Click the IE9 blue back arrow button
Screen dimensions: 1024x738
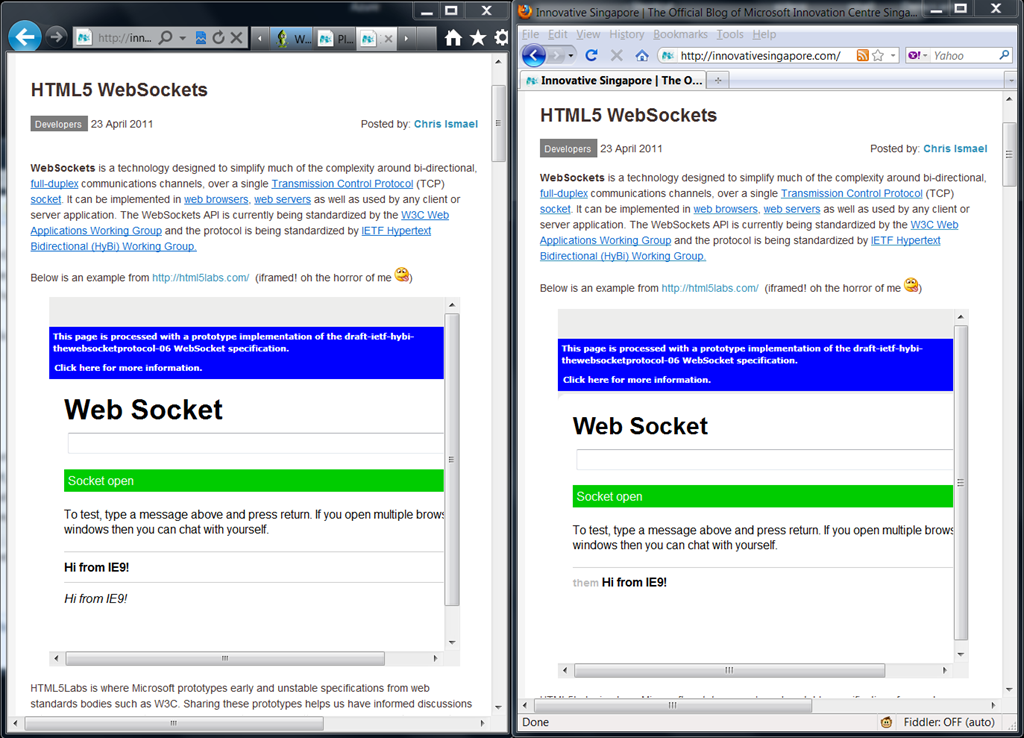click(24, 37)
